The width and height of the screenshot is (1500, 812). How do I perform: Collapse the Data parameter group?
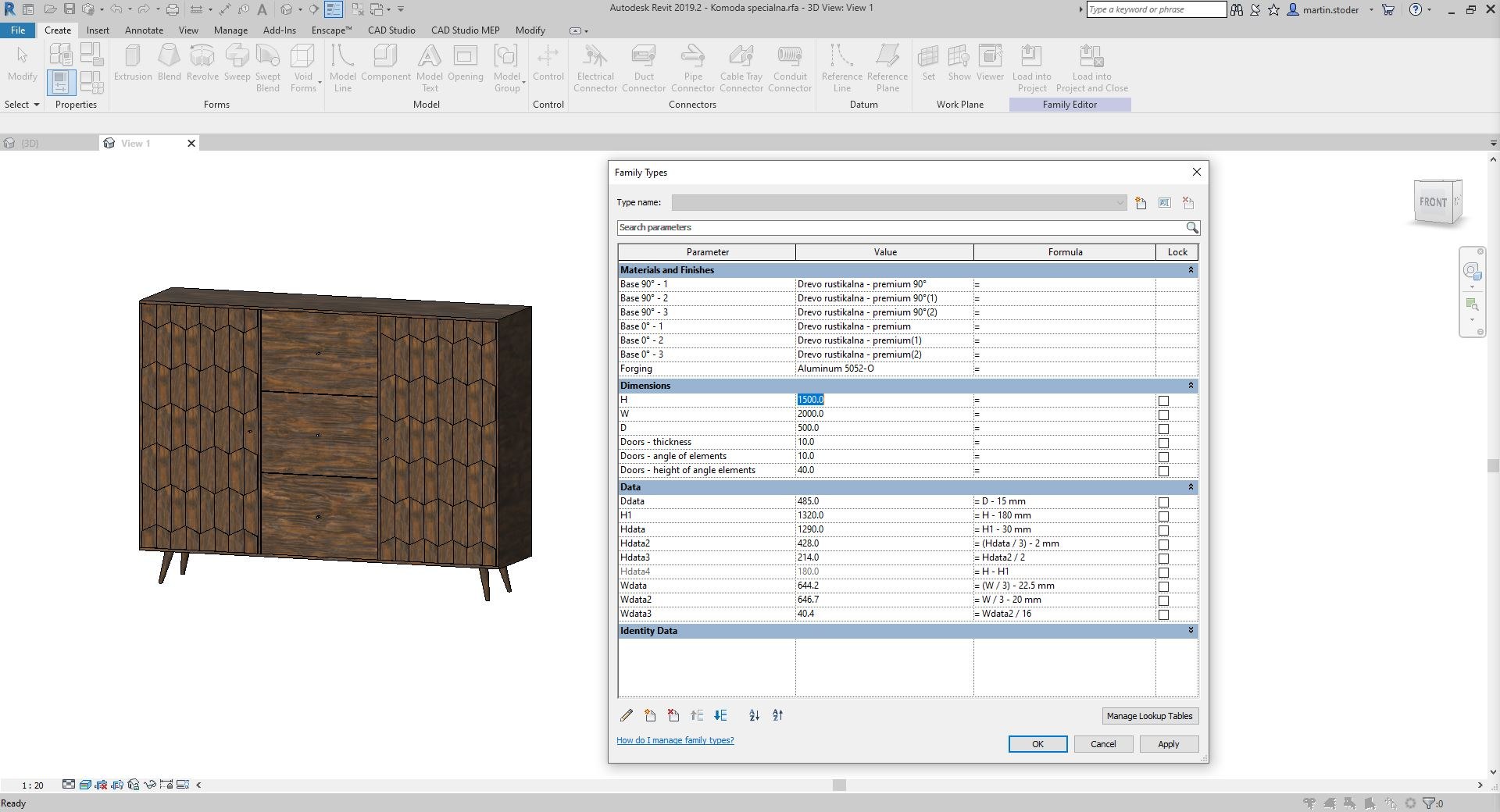[x=1191, y=487]
